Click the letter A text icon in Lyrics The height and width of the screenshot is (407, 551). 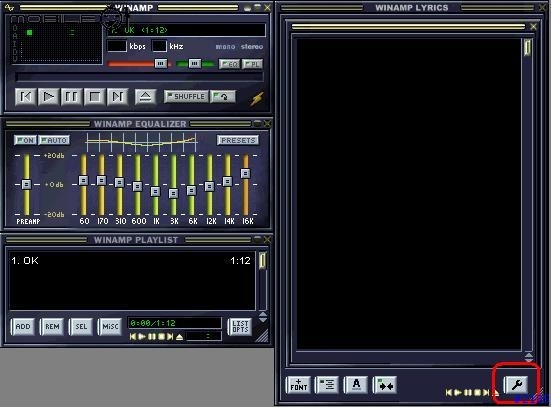click(356, 385)
